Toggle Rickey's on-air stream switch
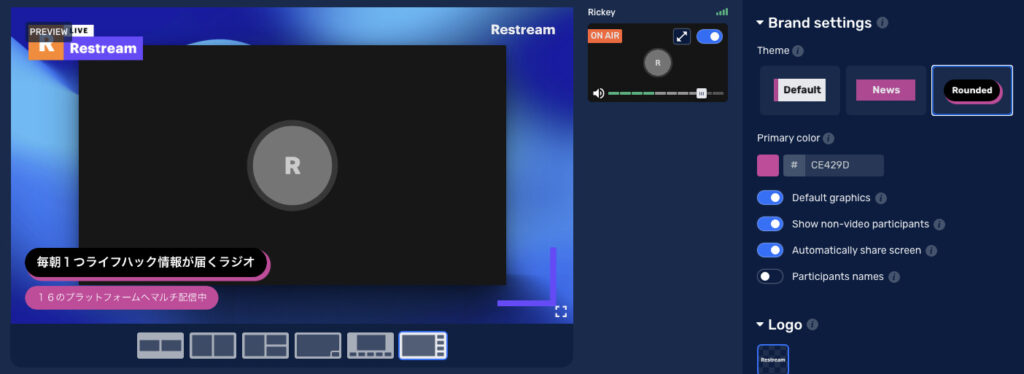Screen dimensions: 1024x374 coord(709,37)
